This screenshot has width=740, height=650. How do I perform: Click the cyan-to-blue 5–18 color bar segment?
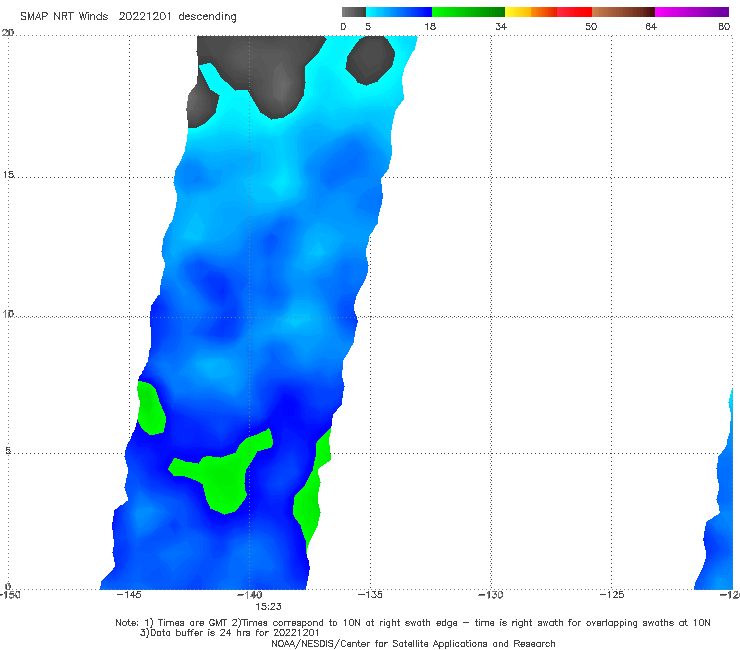point(399,12)
